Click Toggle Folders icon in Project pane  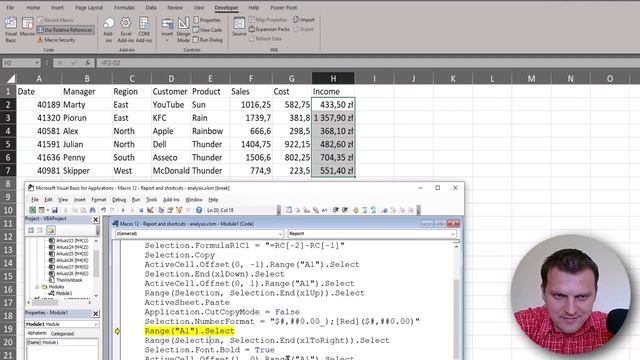click(x=51, y=230)
